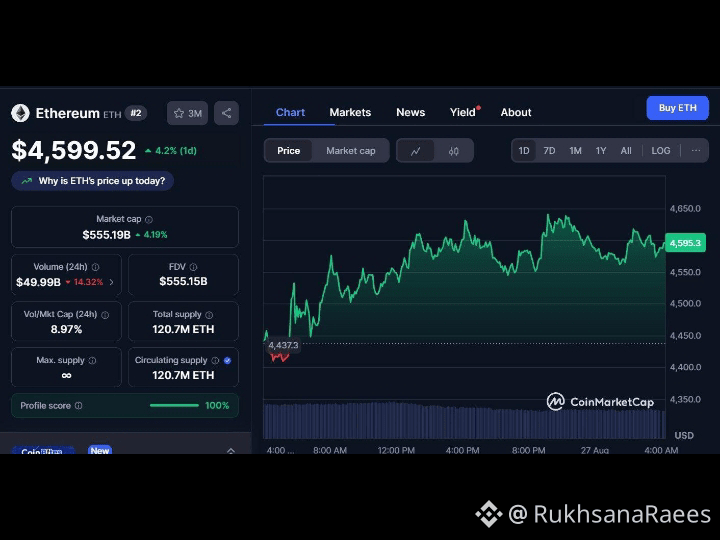
Task: Click the $555.15B FDV value
Action: point(183,281)
